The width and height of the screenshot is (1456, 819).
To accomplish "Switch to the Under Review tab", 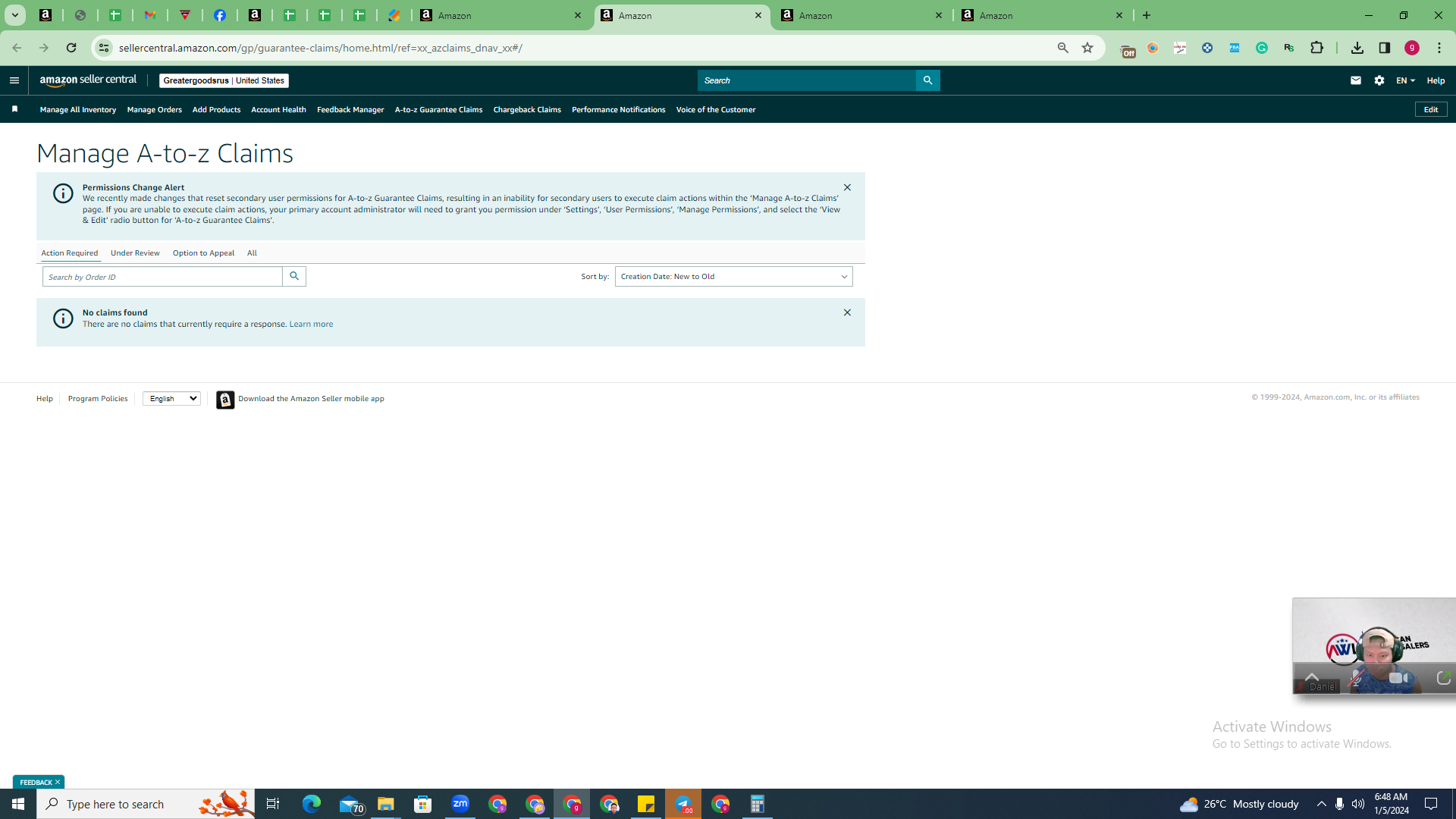I will (135, 253).
